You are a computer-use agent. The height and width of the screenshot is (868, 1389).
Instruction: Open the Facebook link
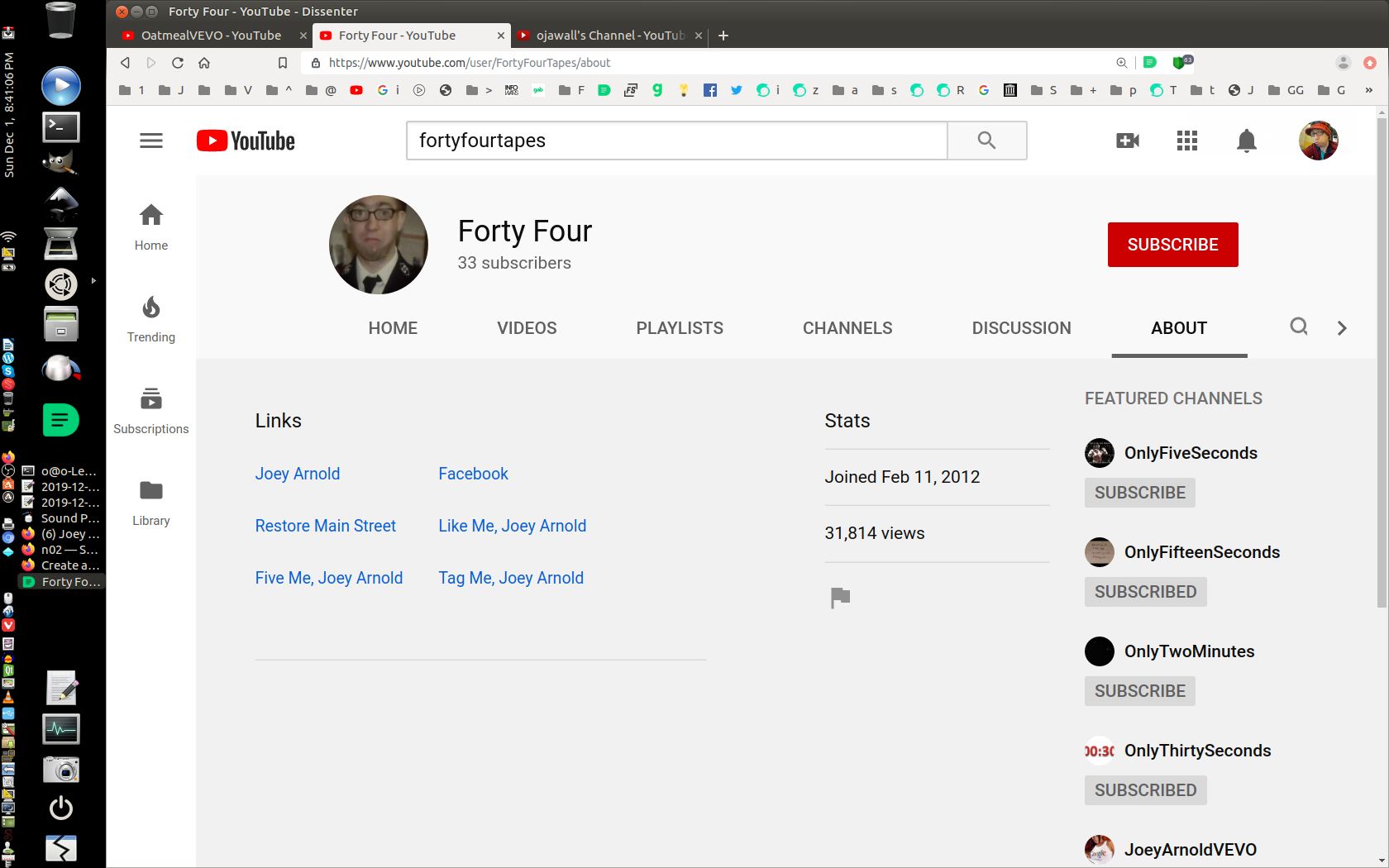(x=473, y=474)
